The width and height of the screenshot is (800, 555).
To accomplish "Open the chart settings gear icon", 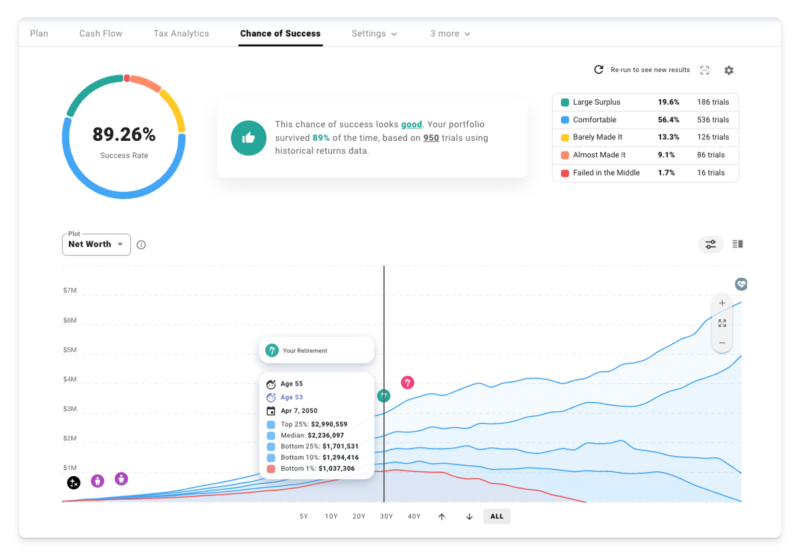I will coord(729,70).
